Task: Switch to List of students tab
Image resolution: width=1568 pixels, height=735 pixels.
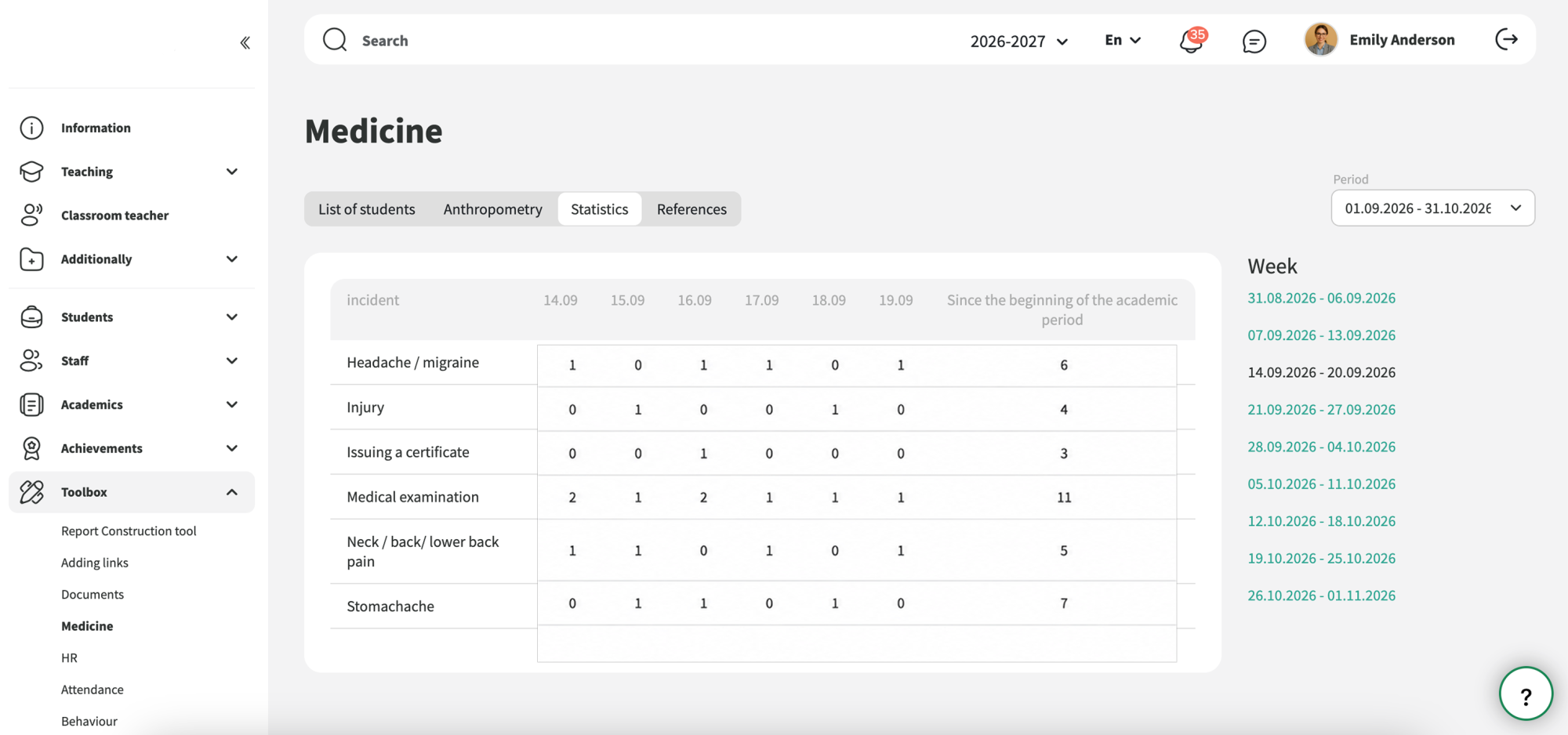Action: coord(366,209)
